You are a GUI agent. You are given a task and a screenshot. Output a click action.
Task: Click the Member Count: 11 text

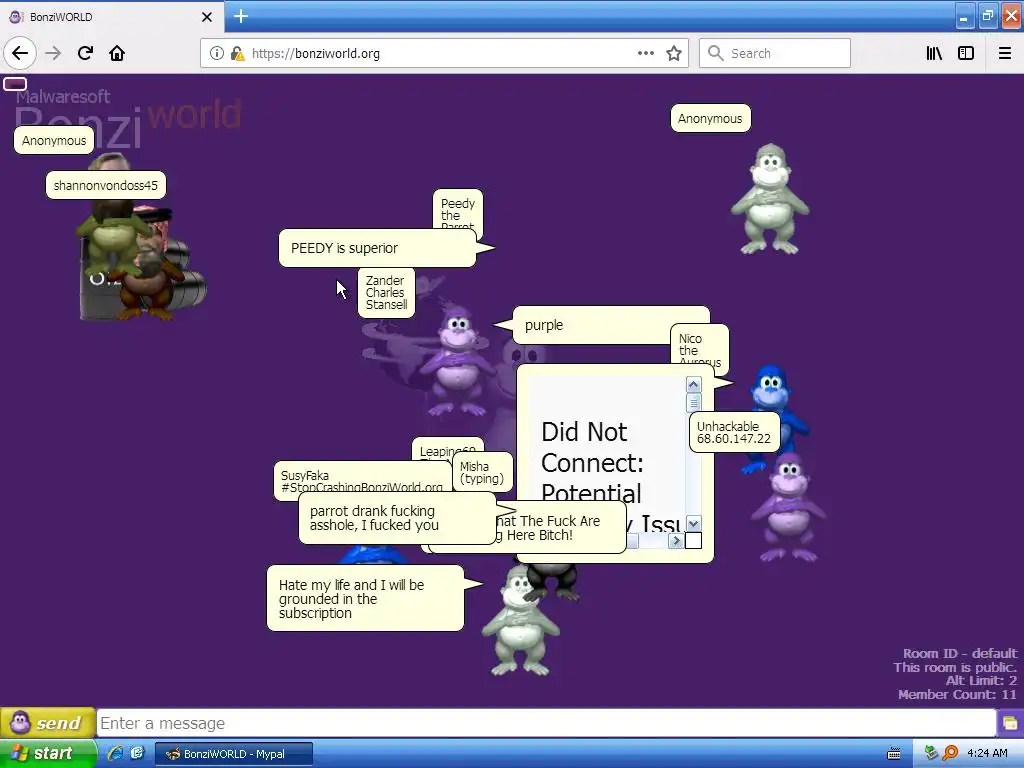click(x=957, y=694)
